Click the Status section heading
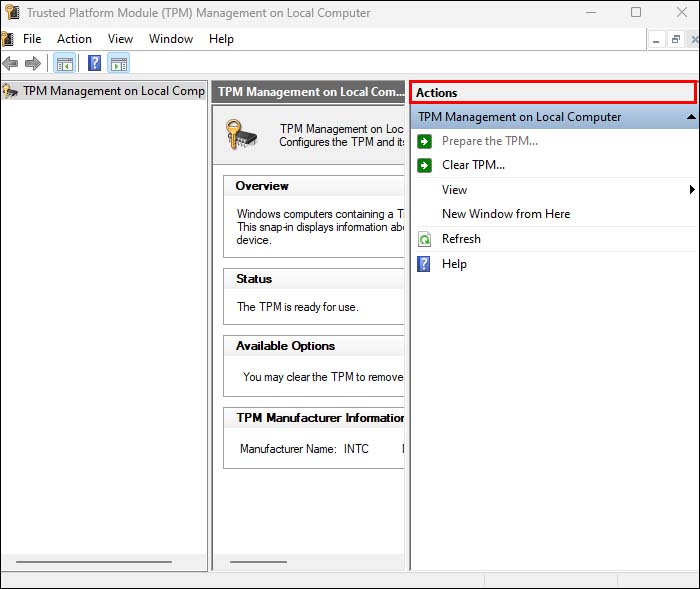The width and height of the screenshot is (700, 589). (254, 279)
